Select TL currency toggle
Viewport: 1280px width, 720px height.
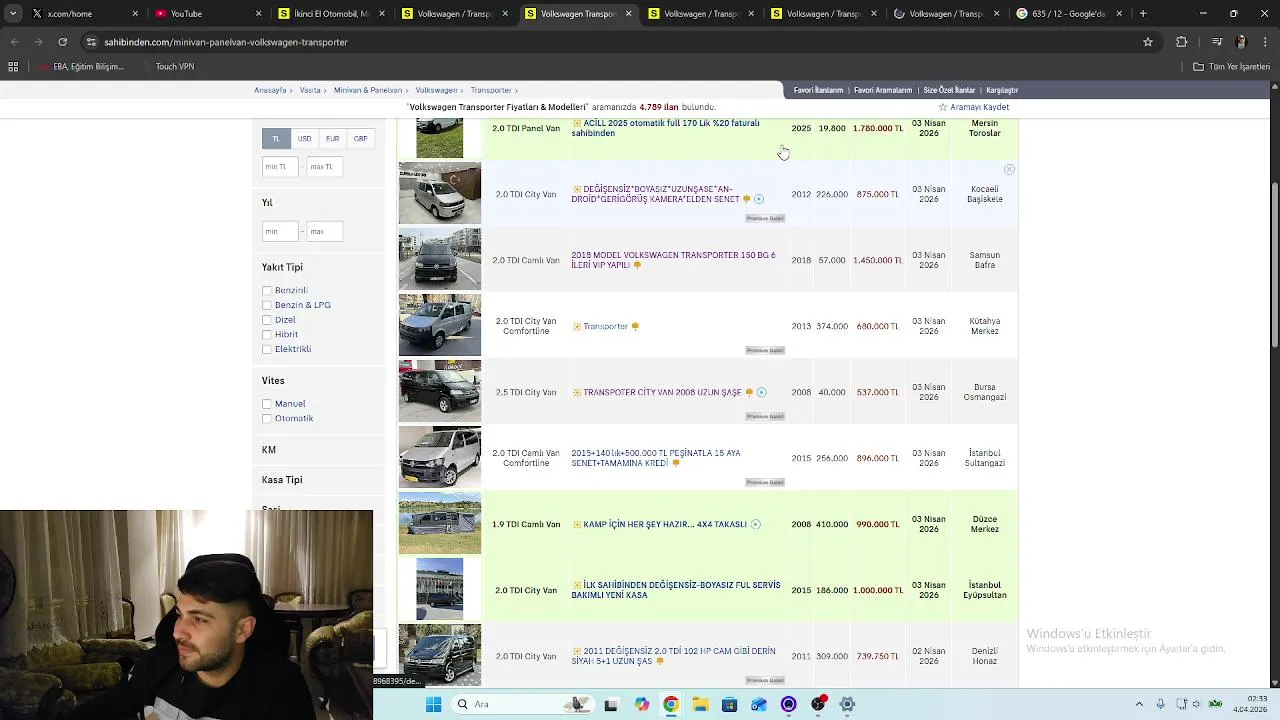tap(276, 138)
